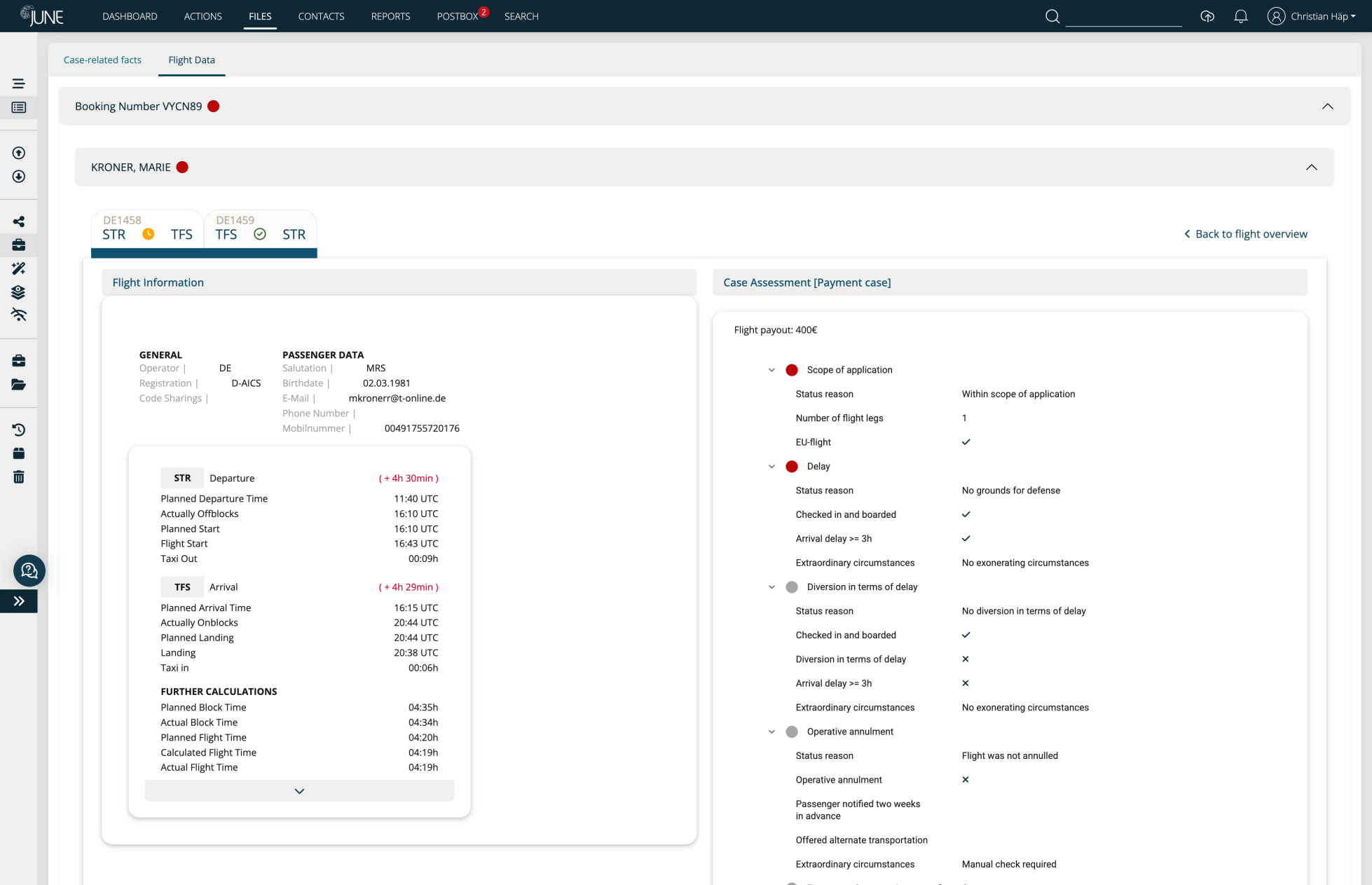Open the history clock icon in sidebar
Screen dimensions: 1372x885
[19, 430]
